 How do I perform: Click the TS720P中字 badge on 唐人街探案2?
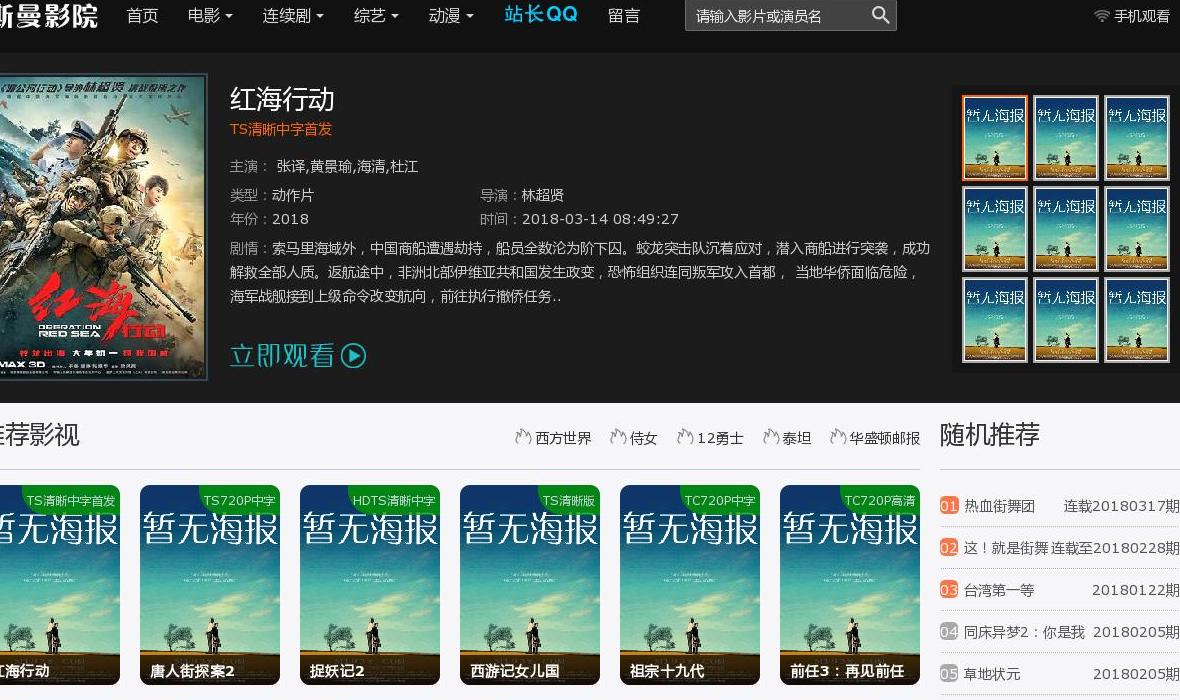[239, 501]
